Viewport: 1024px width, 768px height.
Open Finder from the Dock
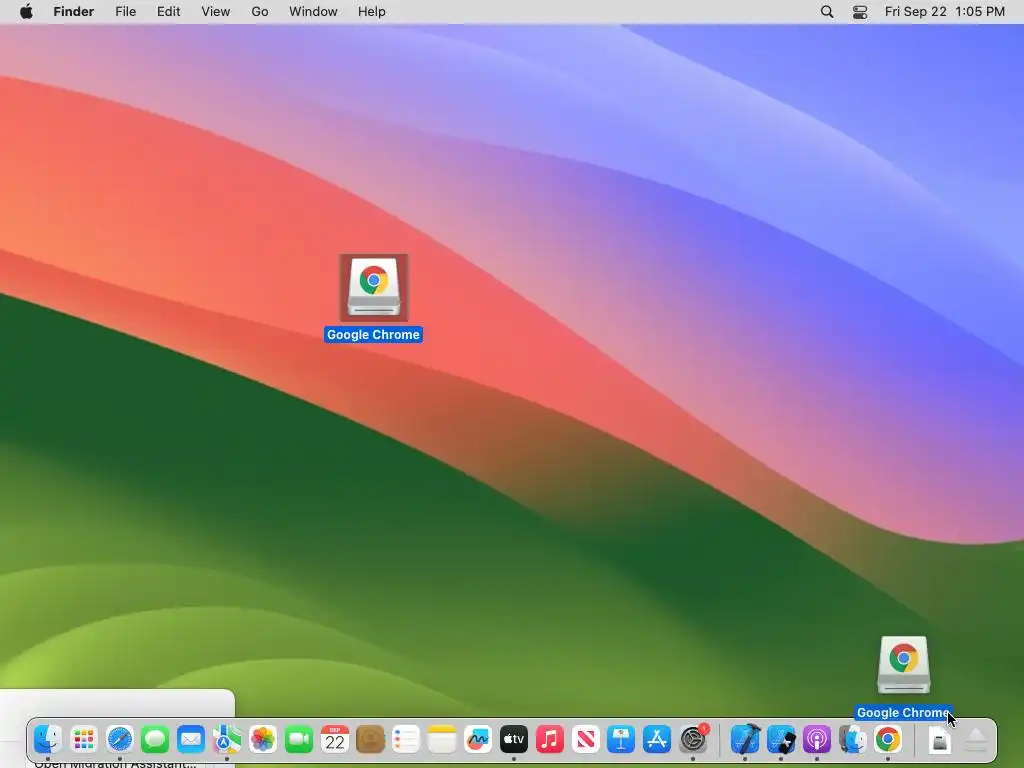pyautogui.click(x=48, y=739)
